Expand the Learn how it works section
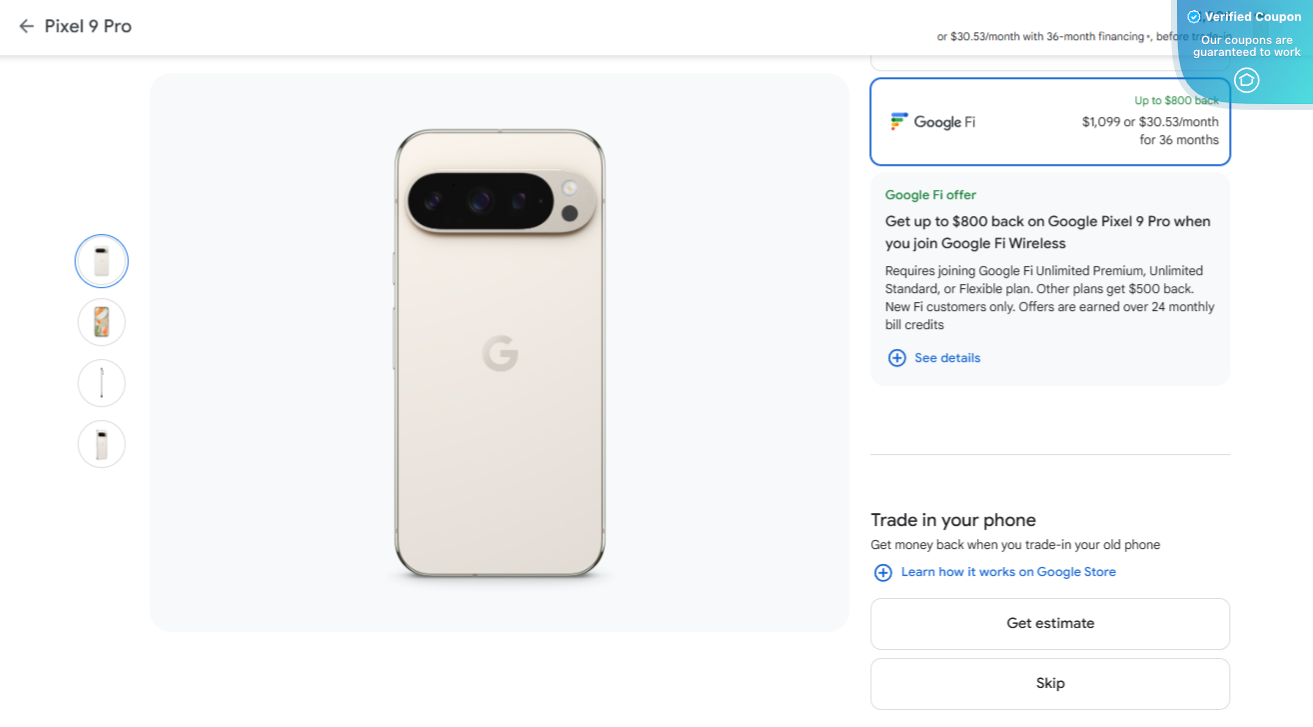1313x727 pixels. 1008,572
